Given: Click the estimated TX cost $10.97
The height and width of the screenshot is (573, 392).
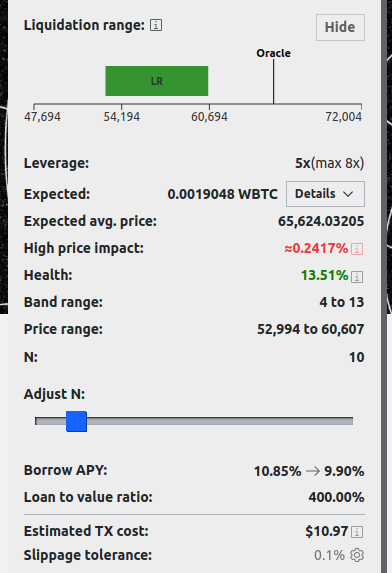Looking at the screenshot, I should [327, 531].
